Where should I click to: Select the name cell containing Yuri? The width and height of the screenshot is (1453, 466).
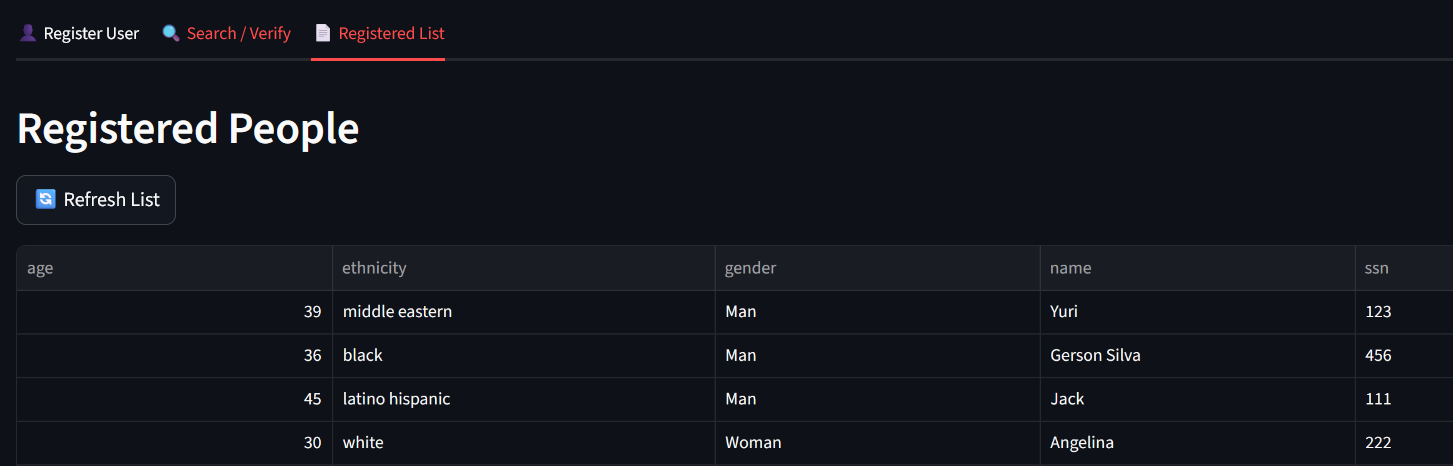1064,312
